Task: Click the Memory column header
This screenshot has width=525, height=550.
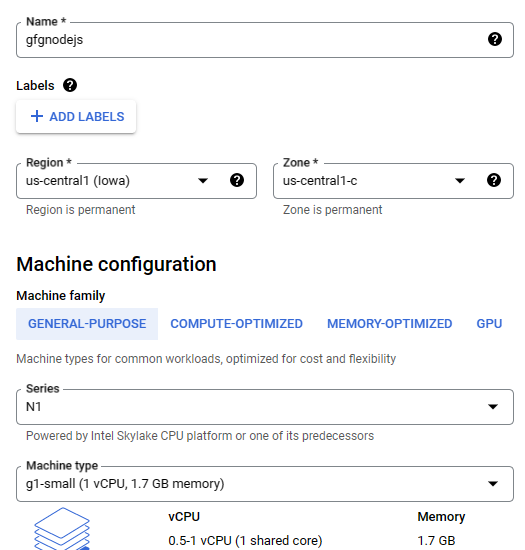Action: coord(441,517)
